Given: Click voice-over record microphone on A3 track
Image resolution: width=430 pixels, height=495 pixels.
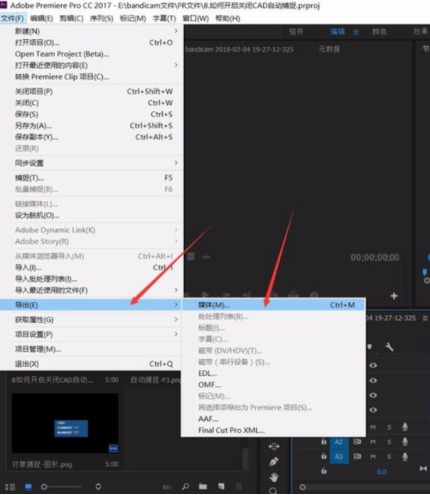Looking at the screenshot, I should click(405, 456).
